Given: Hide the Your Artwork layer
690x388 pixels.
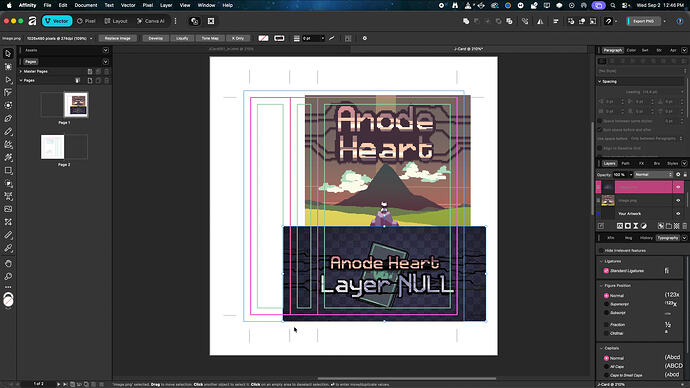Looking at the screenshot, I should pyautogui.click(x=678, y=214).
